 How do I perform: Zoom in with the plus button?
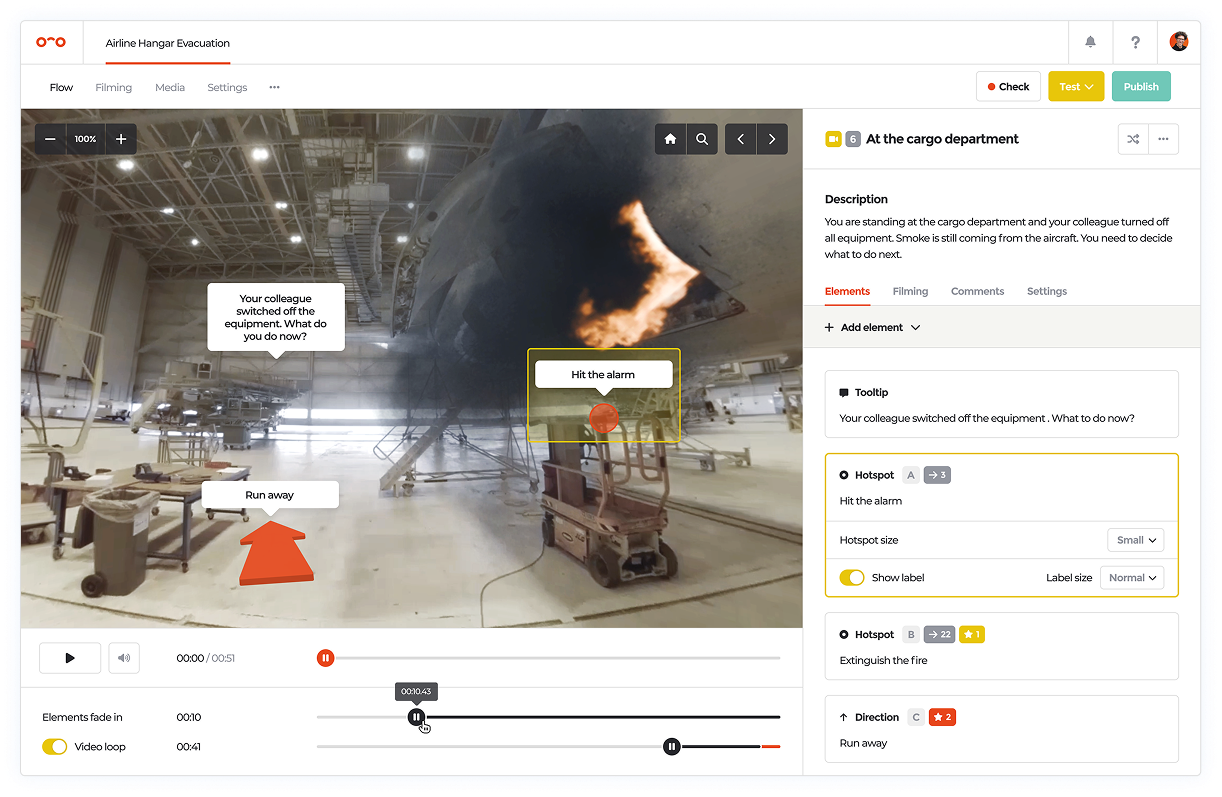click(121, 139)
